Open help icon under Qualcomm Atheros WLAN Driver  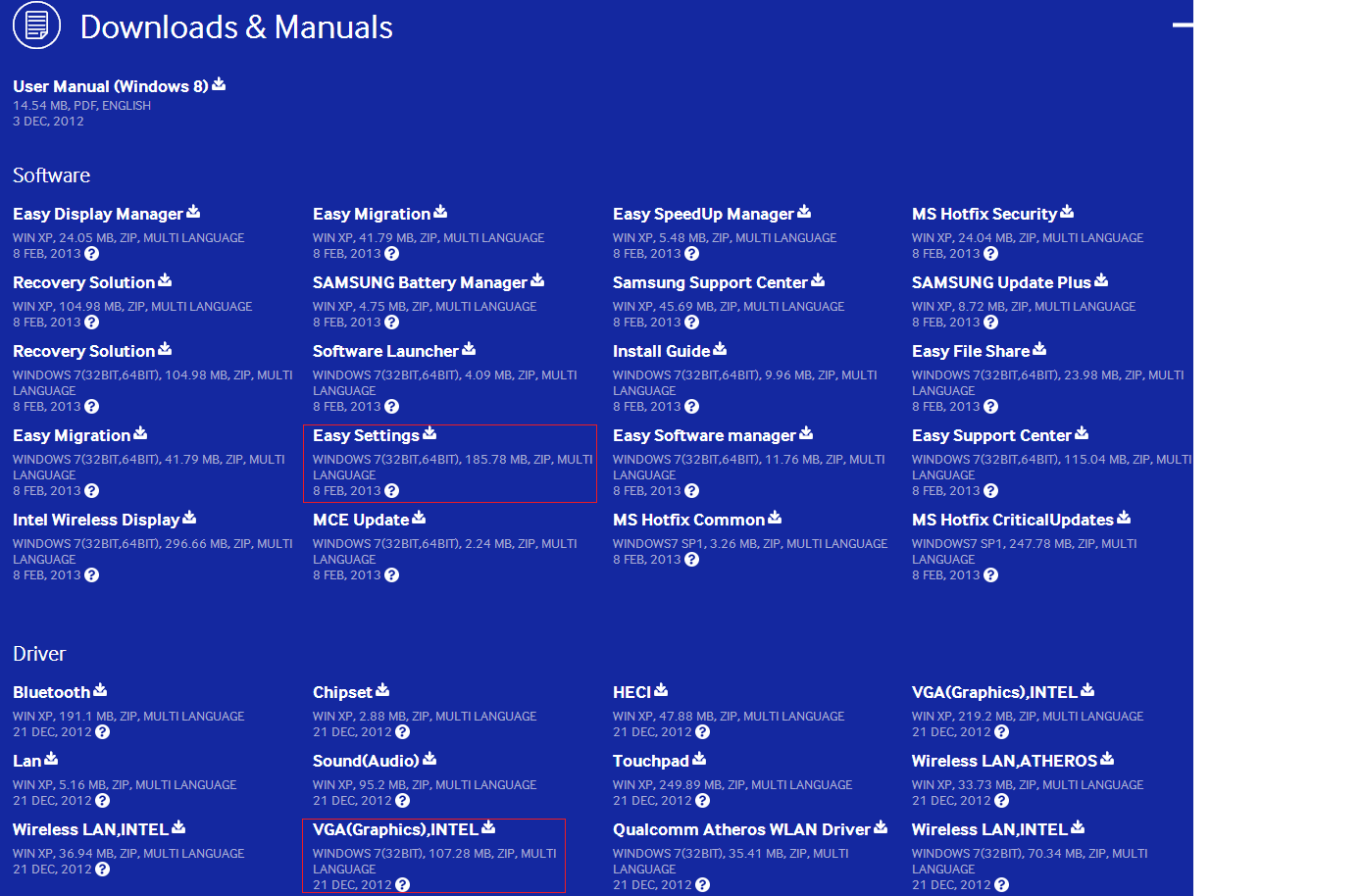click(x=702, y=885)
